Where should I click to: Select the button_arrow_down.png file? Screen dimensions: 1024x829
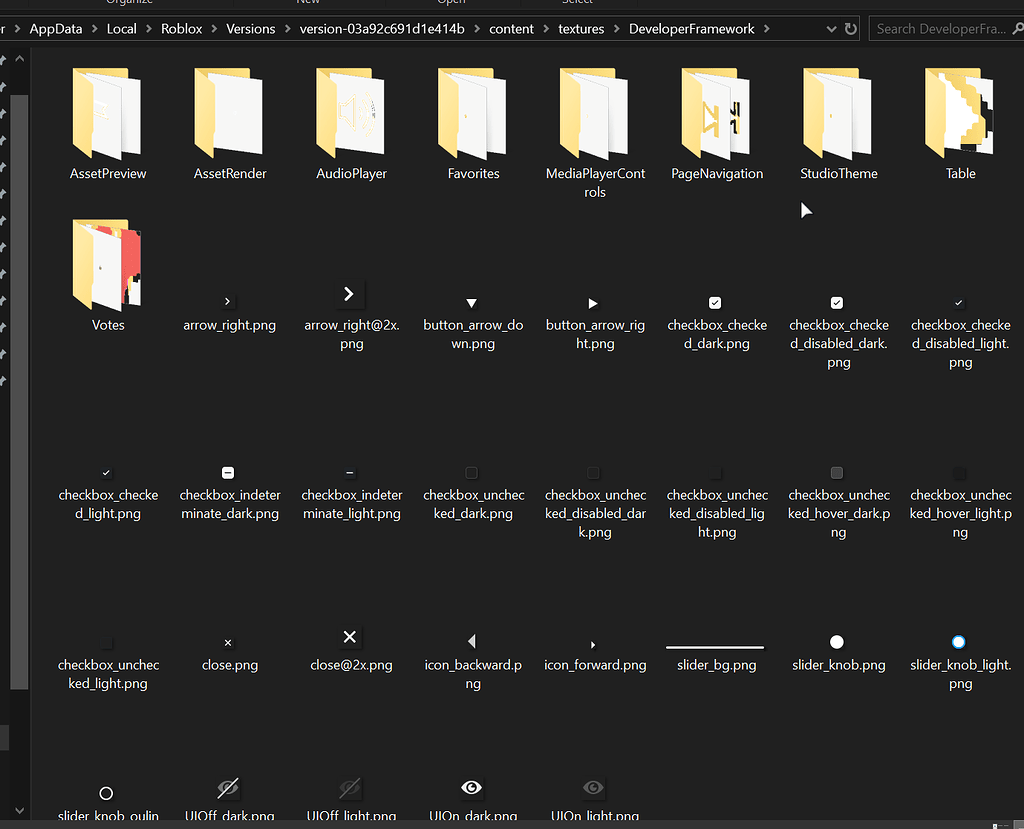pyautogui.click(x=473, y=322)
